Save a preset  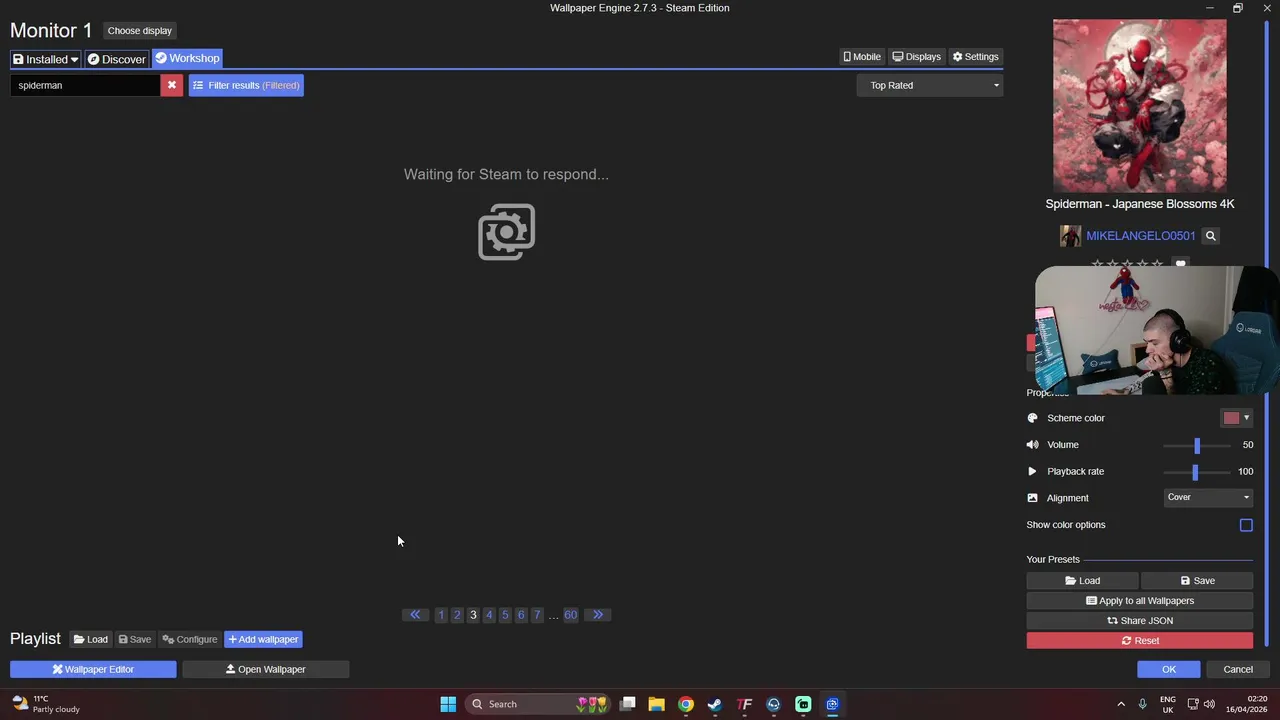click(x=1197, y=580)
